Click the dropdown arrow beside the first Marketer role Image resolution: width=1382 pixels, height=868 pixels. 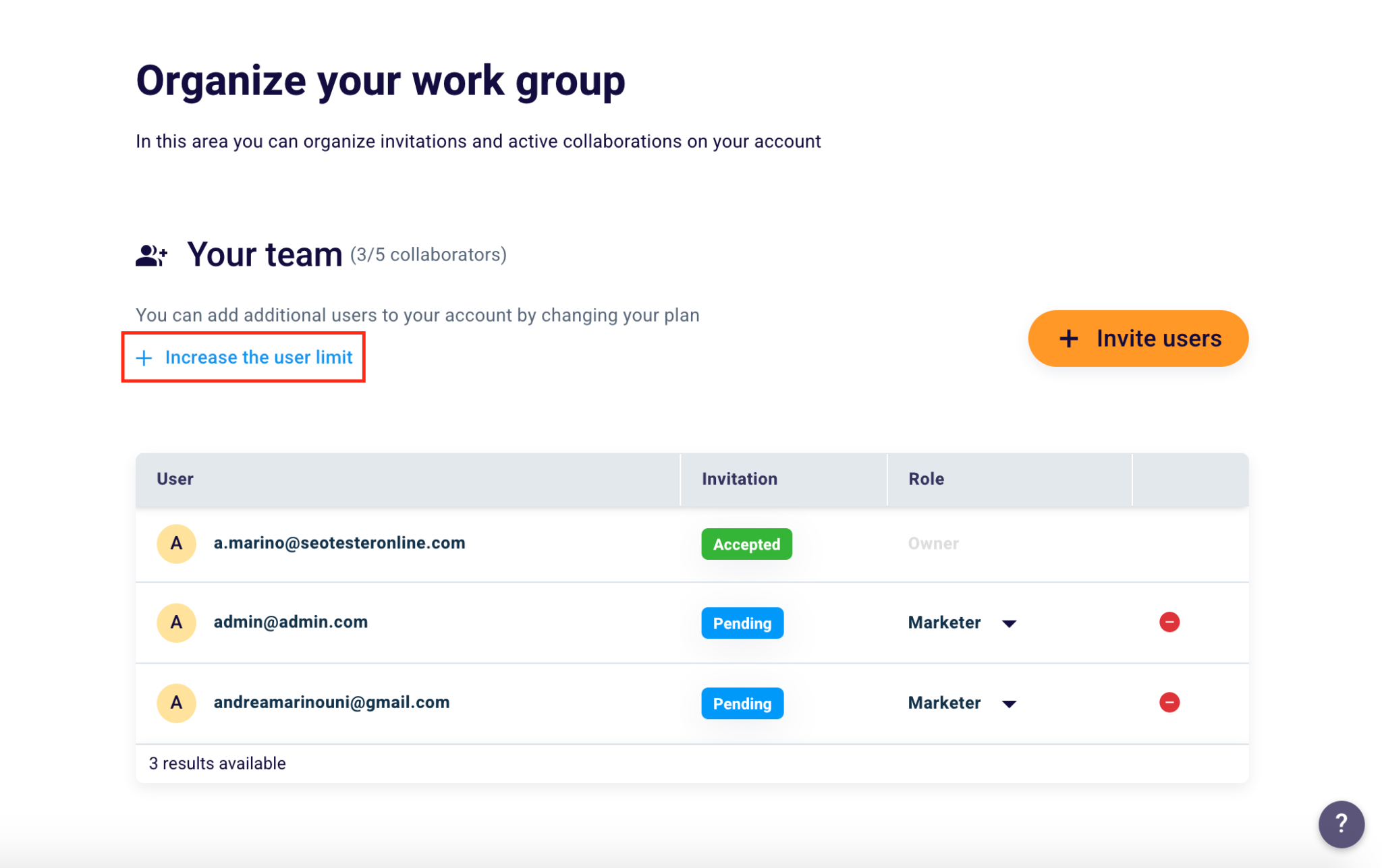1008,623
